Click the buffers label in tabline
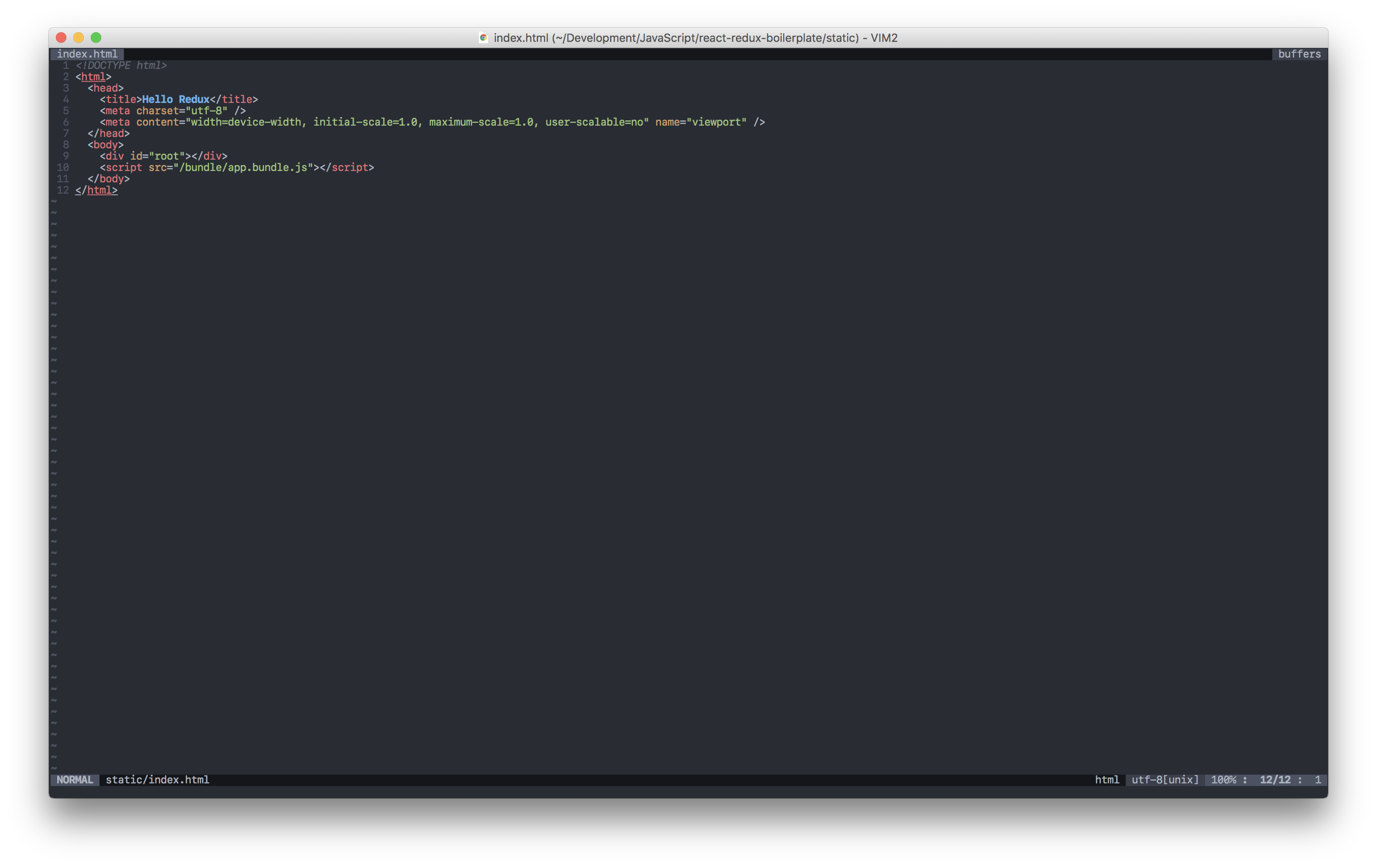Viewport: 1377px width, 868px height. pyautogui.click(x=1298, y=54)
